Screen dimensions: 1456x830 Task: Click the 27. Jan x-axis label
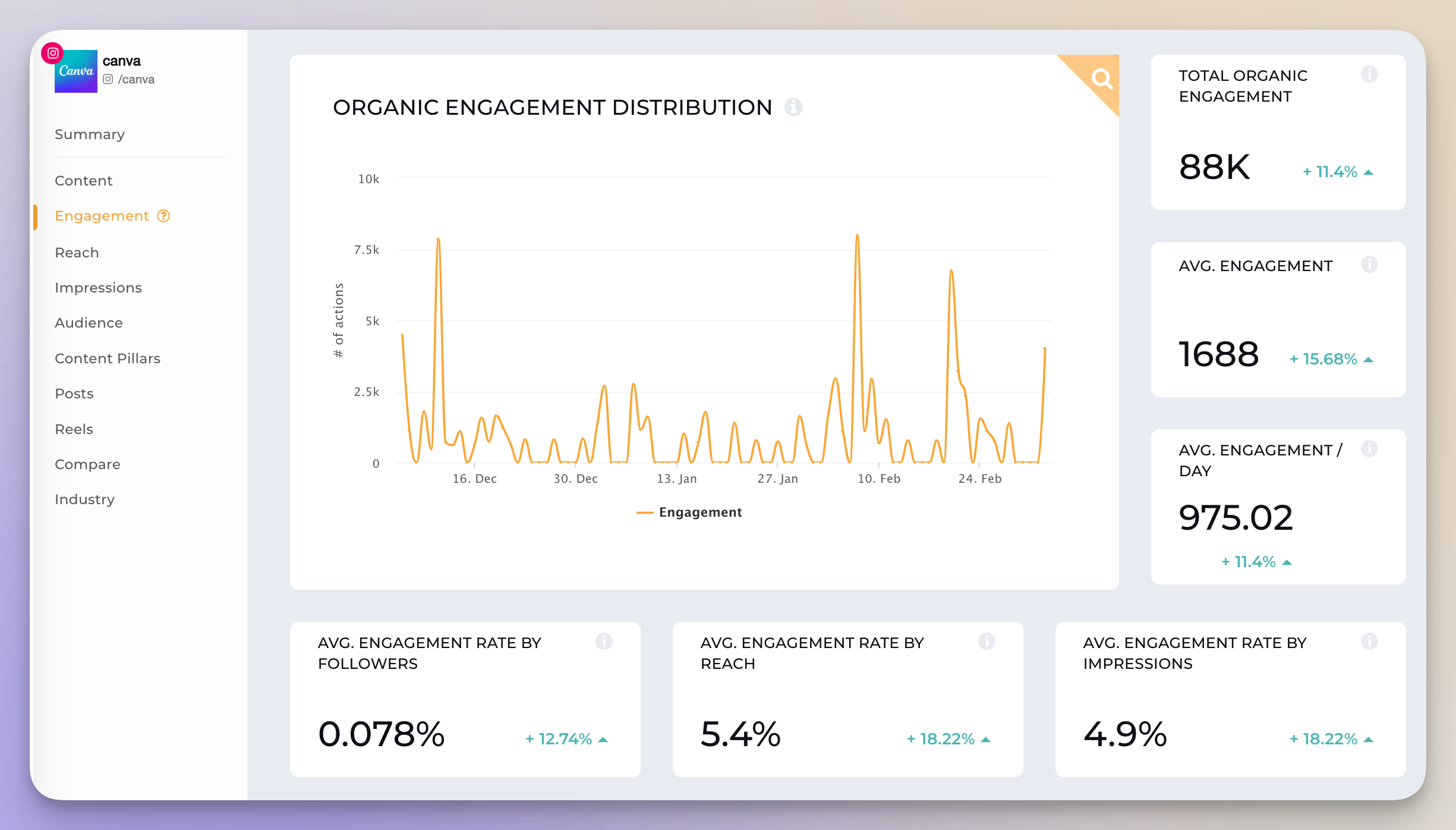click(777, 479)
